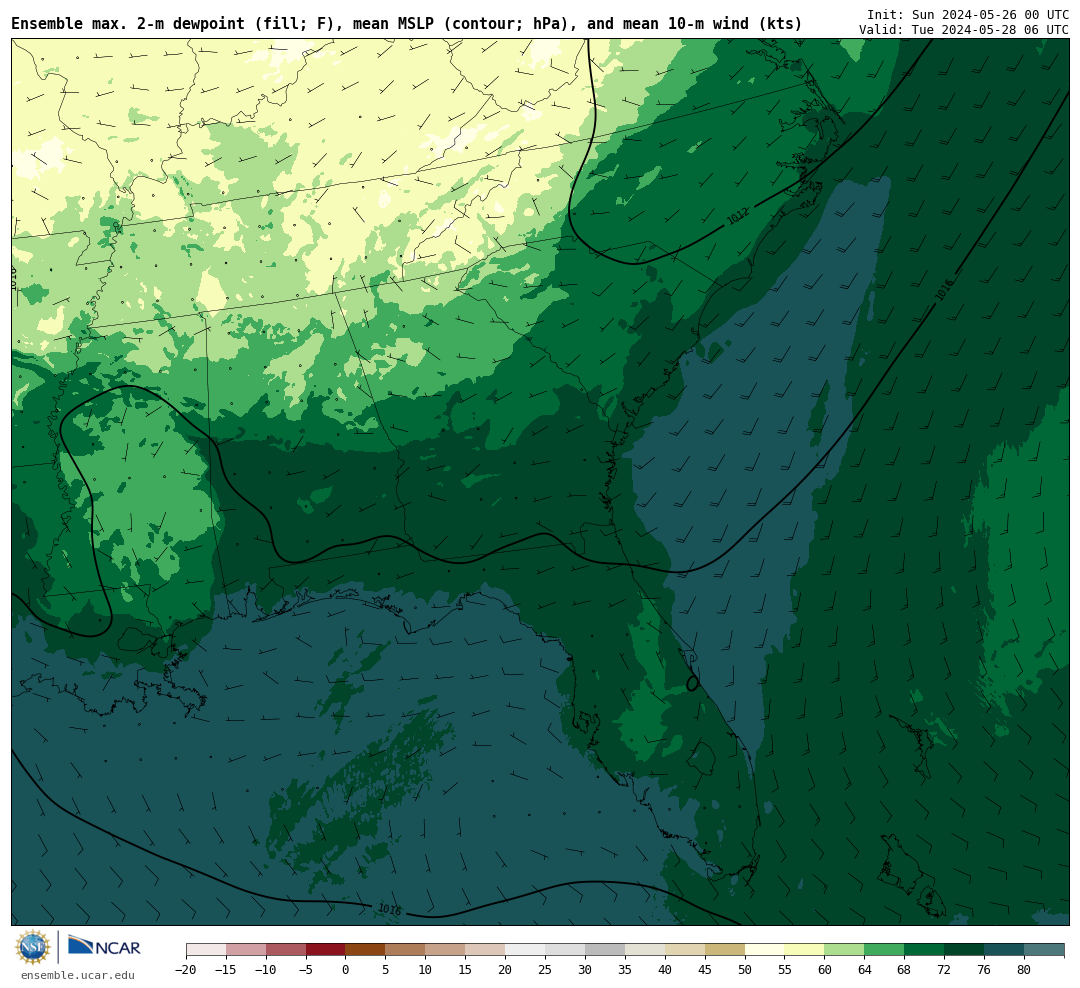This screenshot has height=988, width=1080.
Task: Pick the light green swatch between 60 and 64
Action: 845,950
